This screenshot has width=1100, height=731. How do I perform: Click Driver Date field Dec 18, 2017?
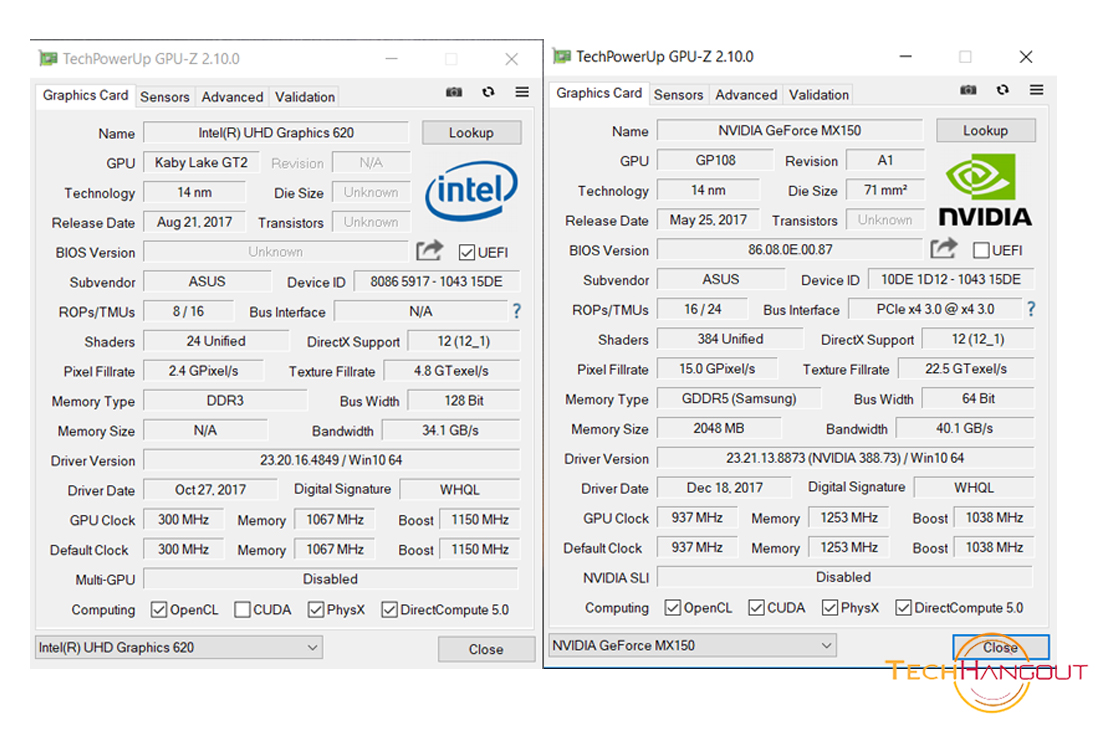pos(725,488)
